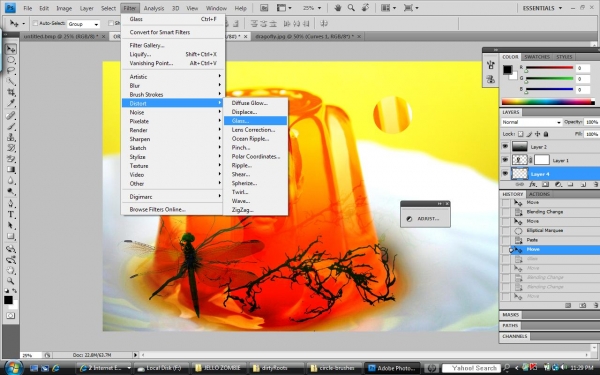
Task: Expand the Essentials workspace dropdown
Action: tap(543, 8)
